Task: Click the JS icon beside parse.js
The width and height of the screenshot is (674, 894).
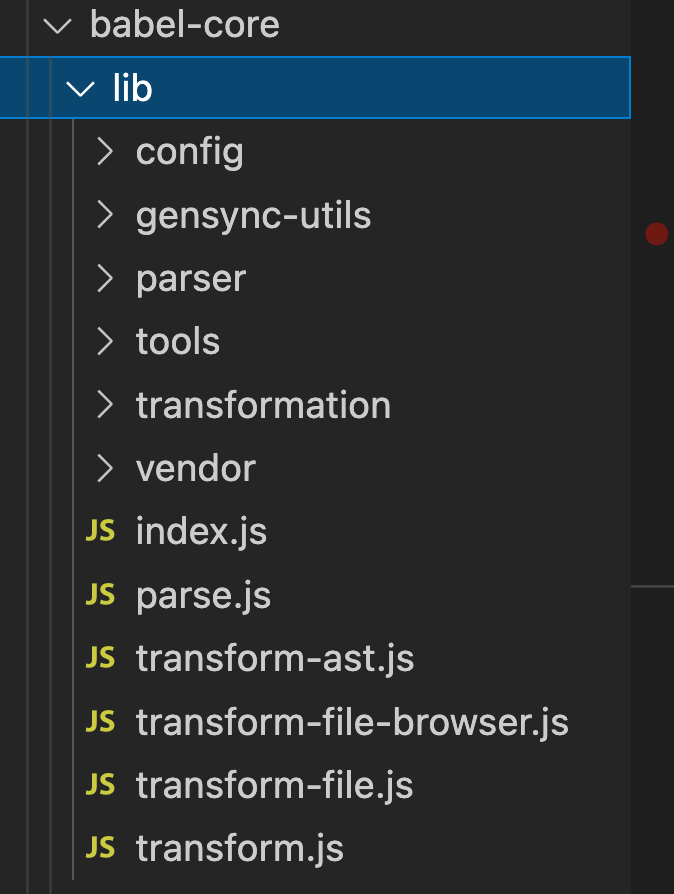Action: [101, 594]
